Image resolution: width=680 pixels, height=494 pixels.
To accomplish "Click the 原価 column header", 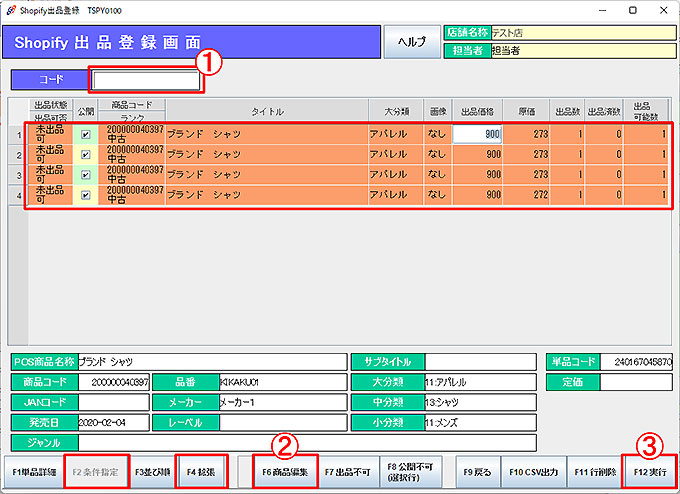I will coord(526,111).
